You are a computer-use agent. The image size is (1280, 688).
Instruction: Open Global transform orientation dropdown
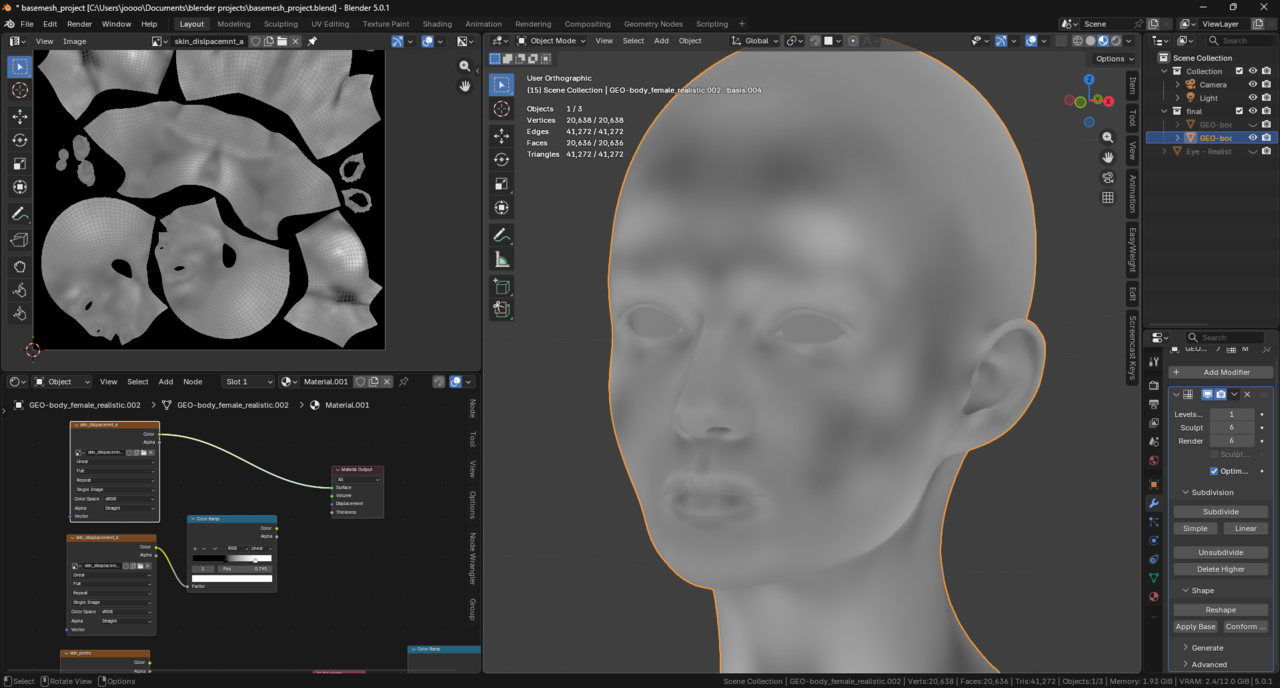click(x=755, y=41)
